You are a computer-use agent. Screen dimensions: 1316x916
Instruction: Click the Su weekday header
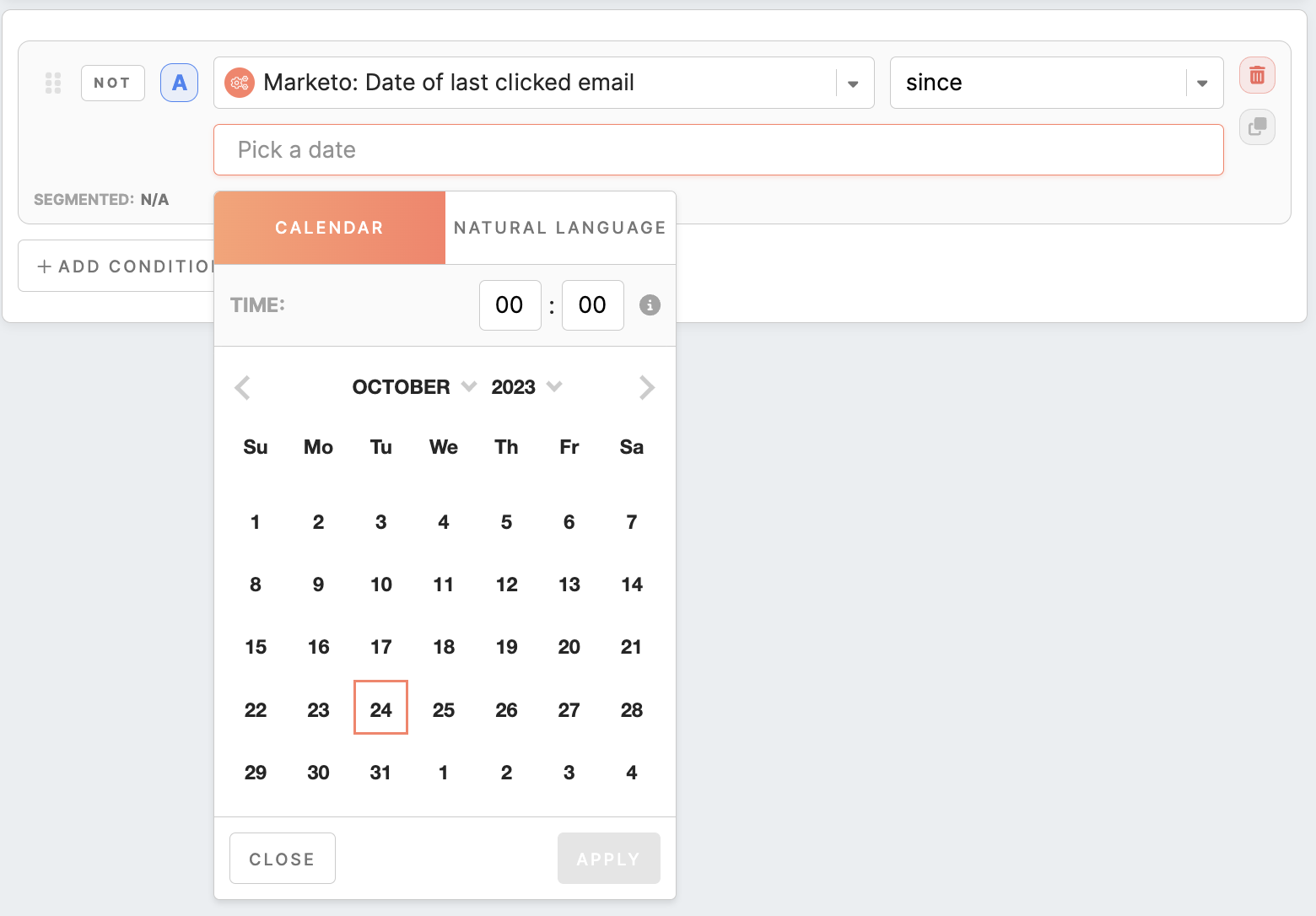click(x=256, y=447)
